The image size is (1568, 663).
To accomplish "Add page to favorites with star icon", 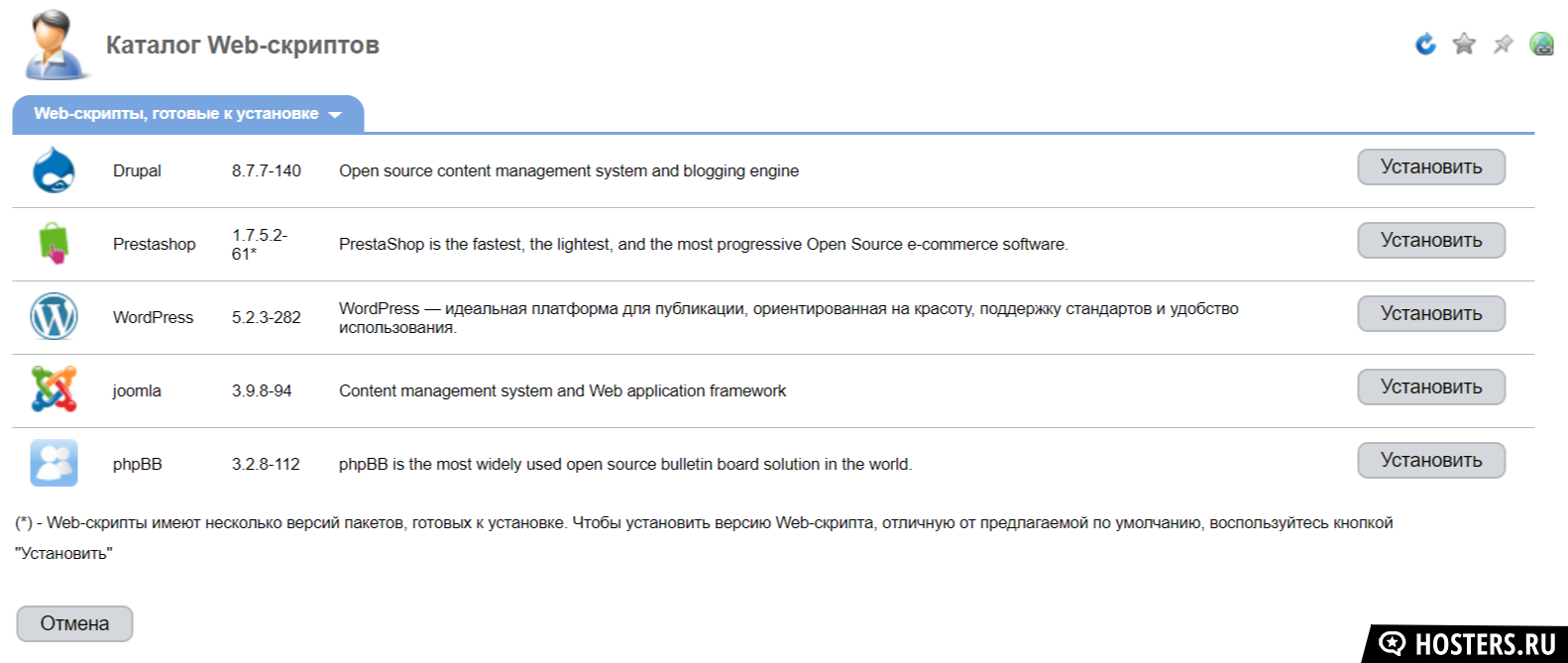I will click(1464, 44).
